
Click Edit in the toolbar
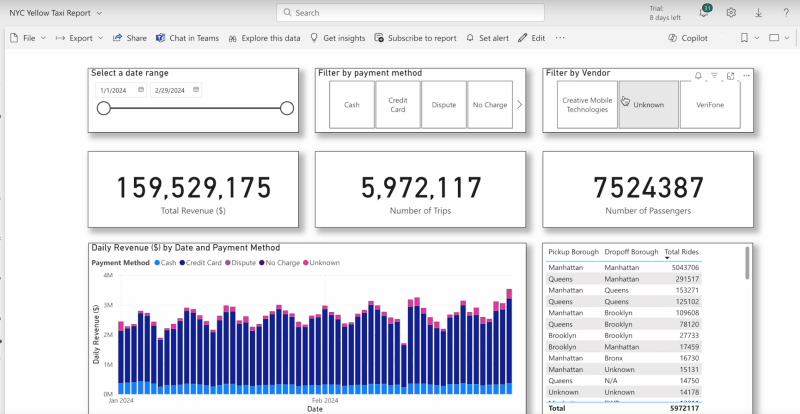(x=531, y=38)
